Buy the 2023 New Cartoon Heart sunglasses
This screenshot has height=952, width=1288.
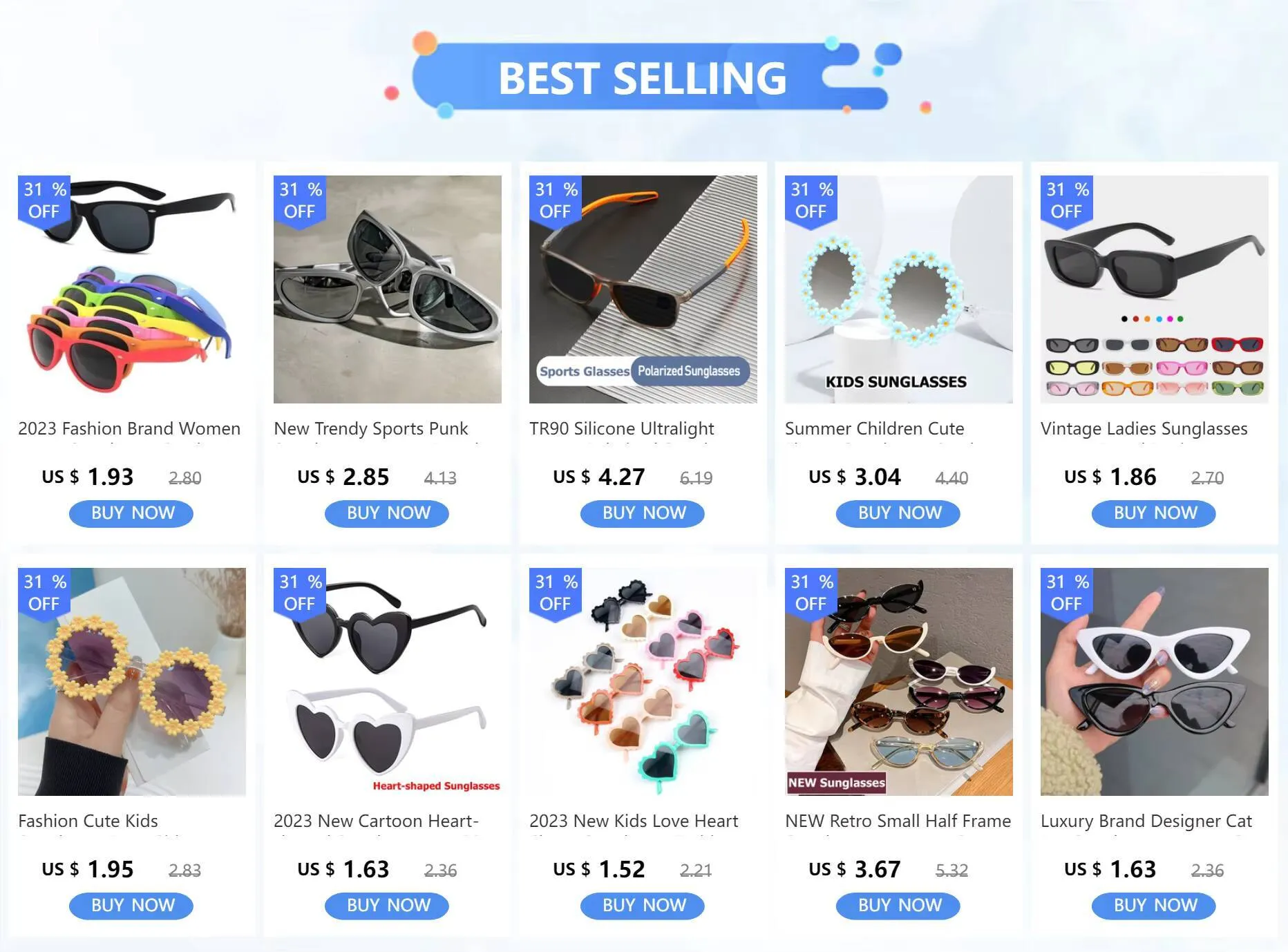pyautogui.click(x=387, y=906)
